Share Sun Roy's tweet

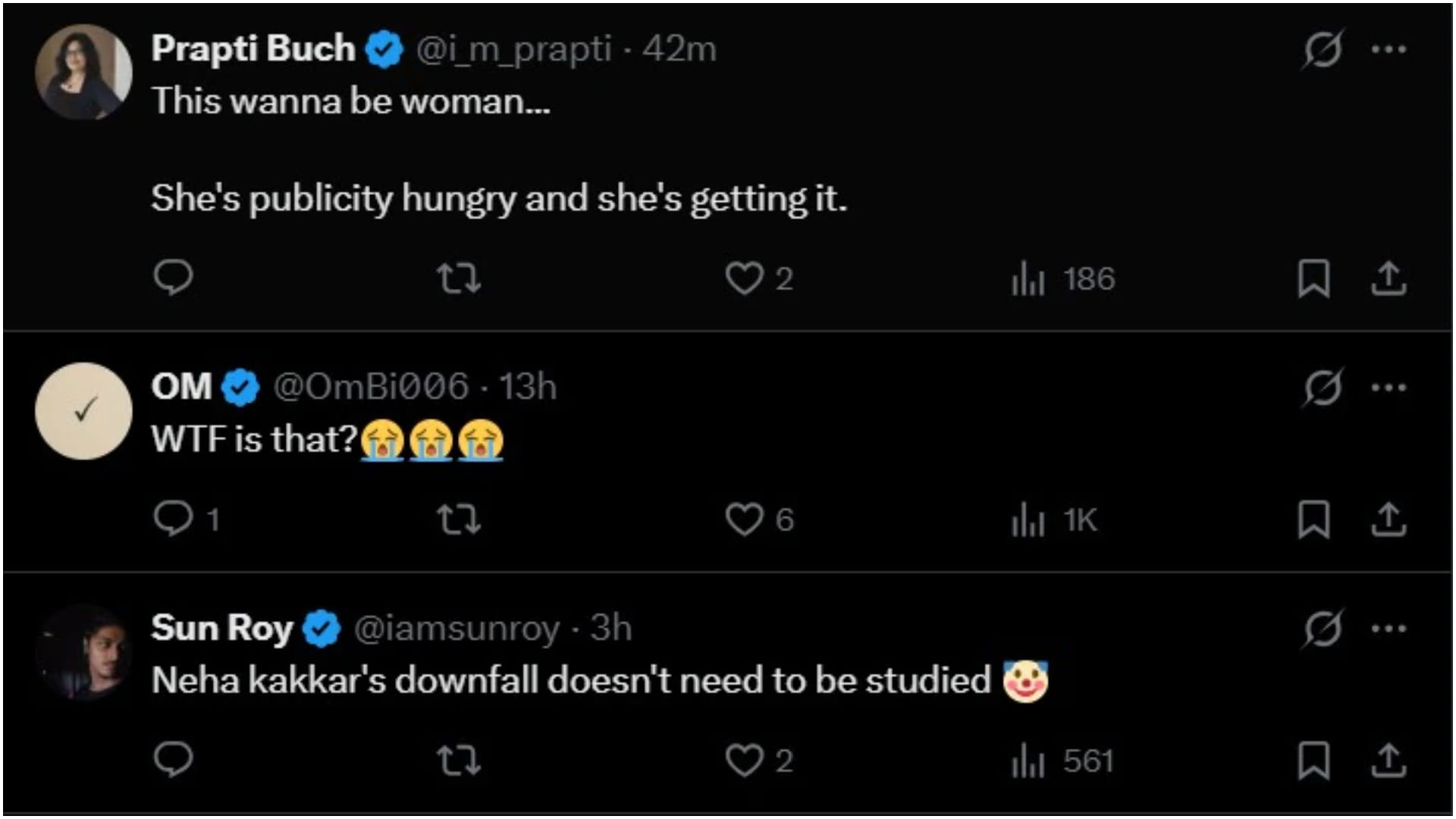point(1389,761)
